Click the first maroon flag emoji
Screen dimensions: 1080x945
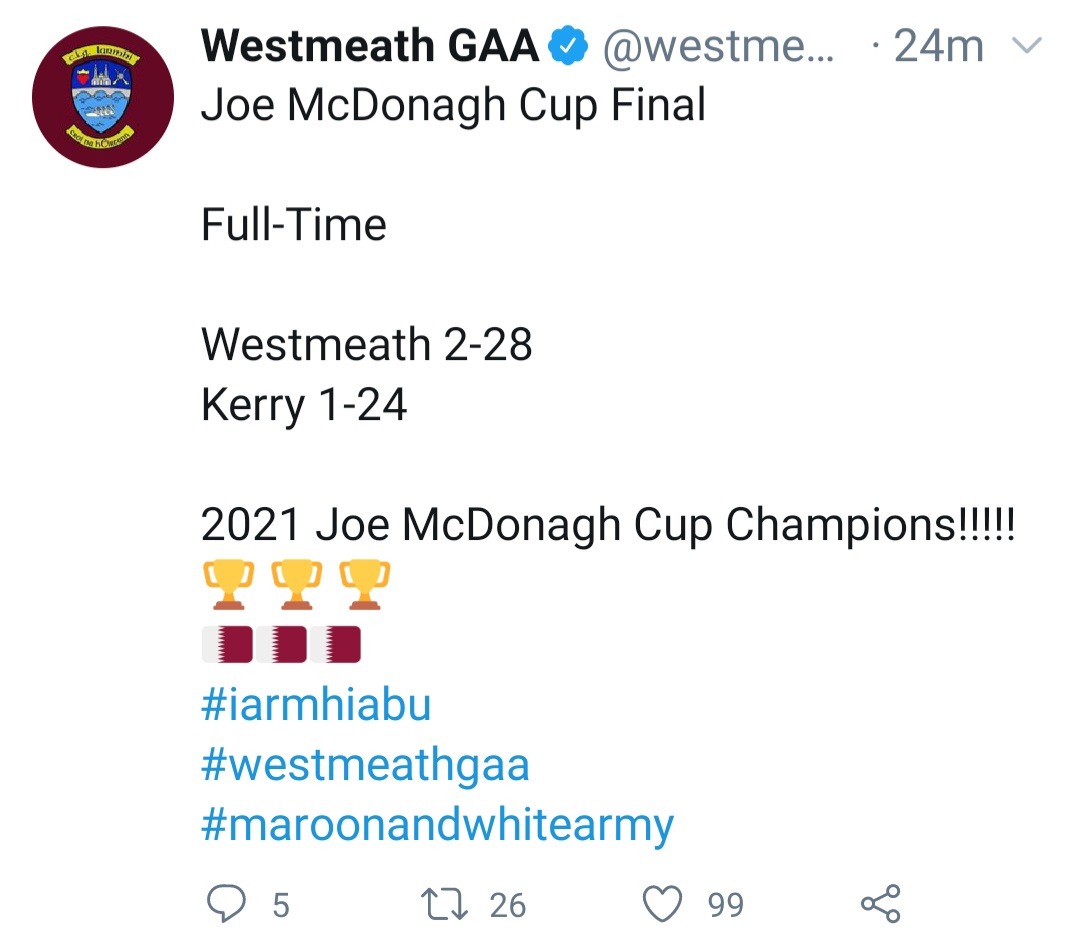[x=227, y=644]
